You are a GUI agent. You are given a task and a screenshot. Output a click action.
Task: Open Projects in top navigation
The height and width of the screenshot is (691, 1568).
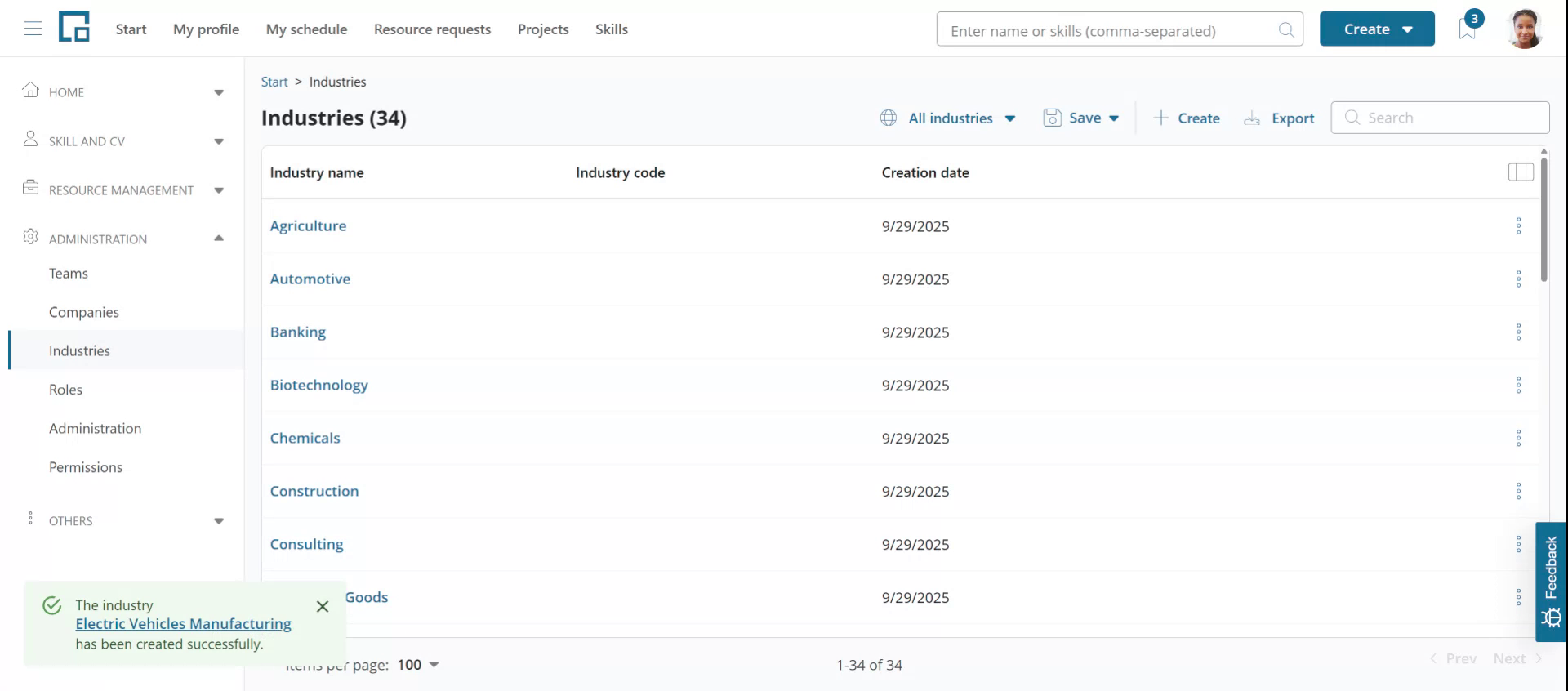(x=543, y=29)
